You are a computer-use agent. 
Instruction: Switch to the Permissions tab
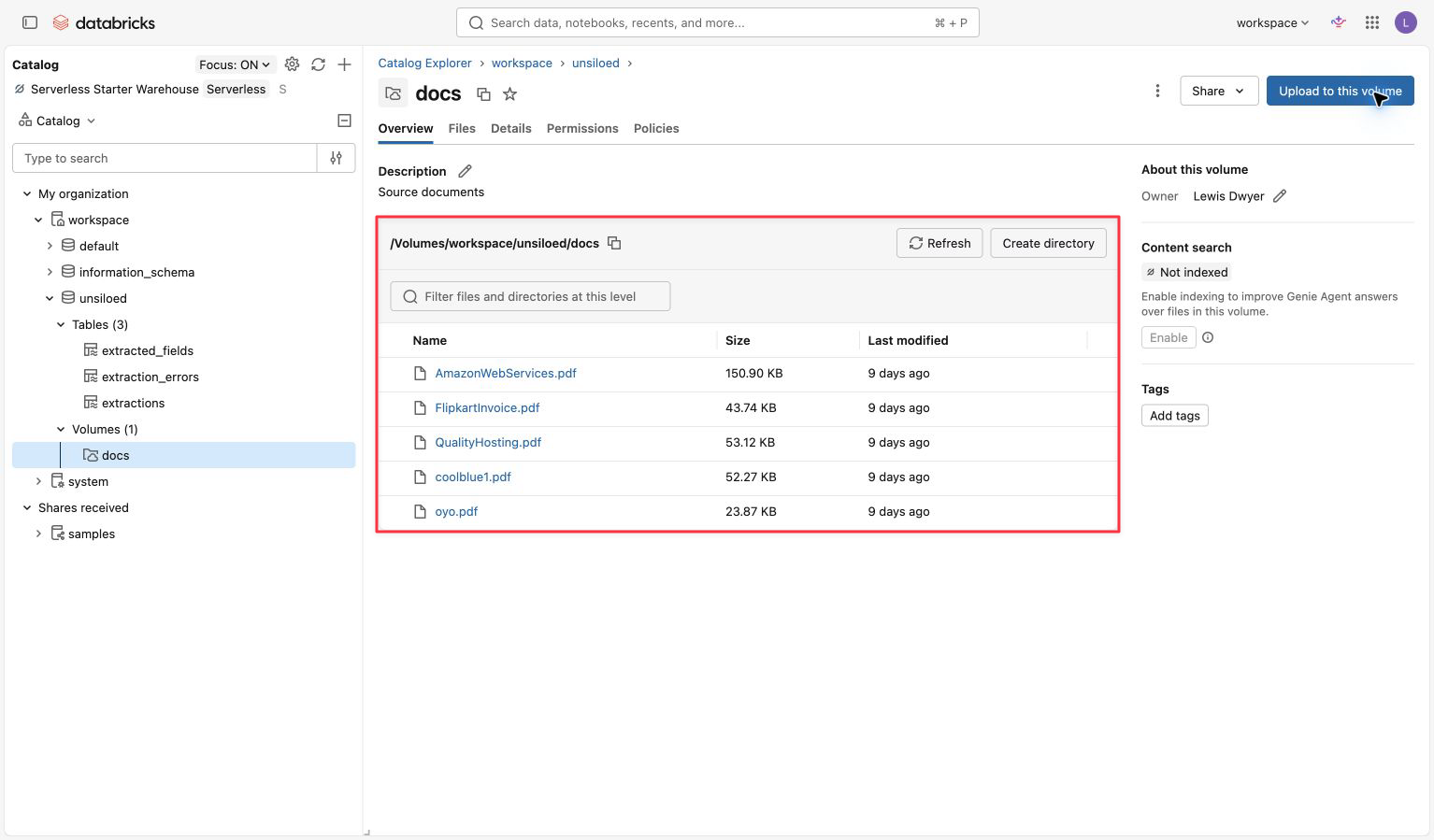pos(582,128)
